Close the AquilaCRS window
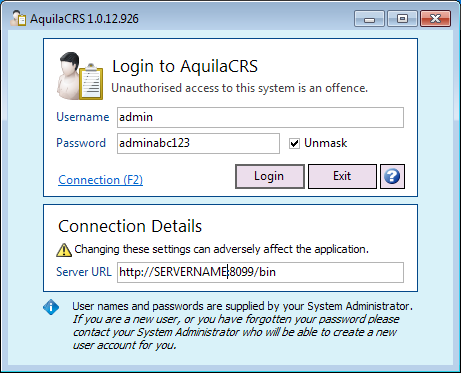The height and width of the screenshot is (373, 461). pyautogui.click(x=435, y=19)
